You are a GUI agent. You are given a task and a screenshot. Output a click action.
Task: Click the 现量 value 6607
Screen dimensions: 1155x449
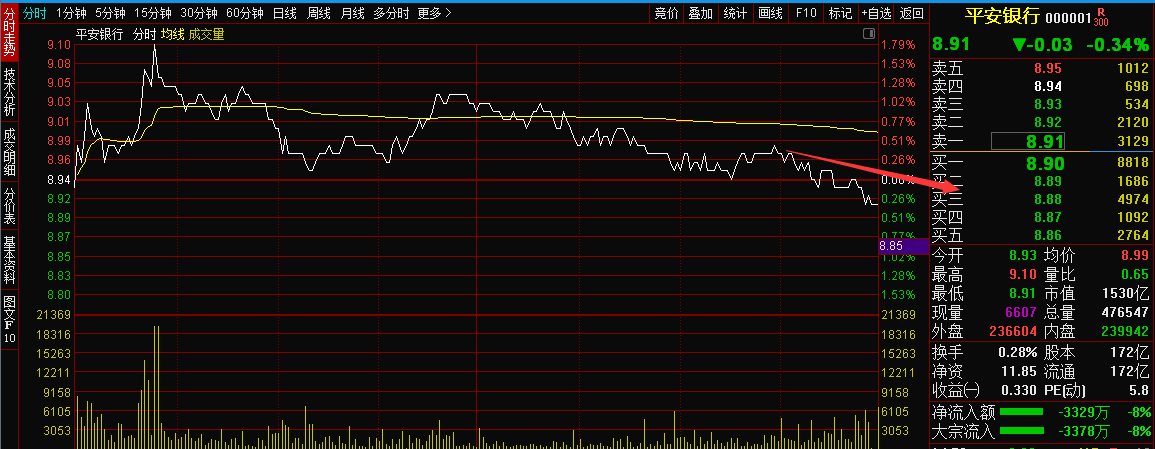1022,313
